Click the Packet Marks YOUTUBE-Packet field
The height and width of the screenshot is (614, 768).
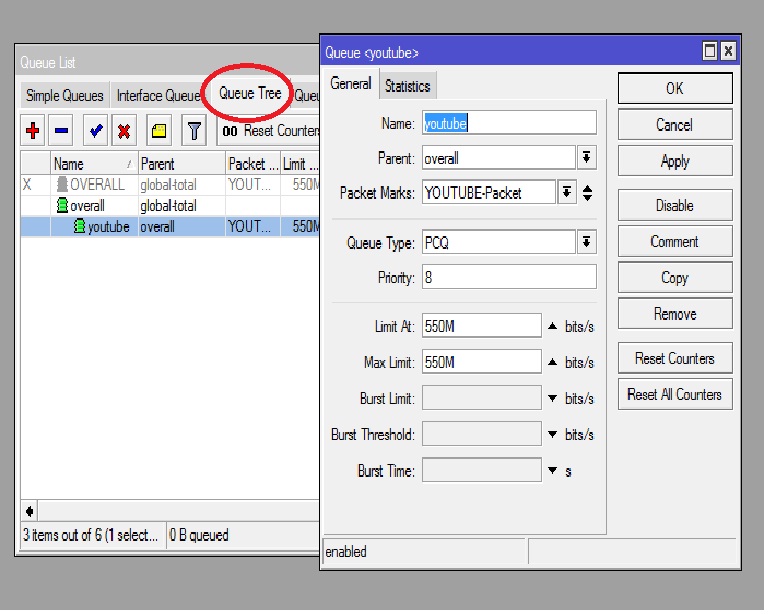(x=489, y=193)
